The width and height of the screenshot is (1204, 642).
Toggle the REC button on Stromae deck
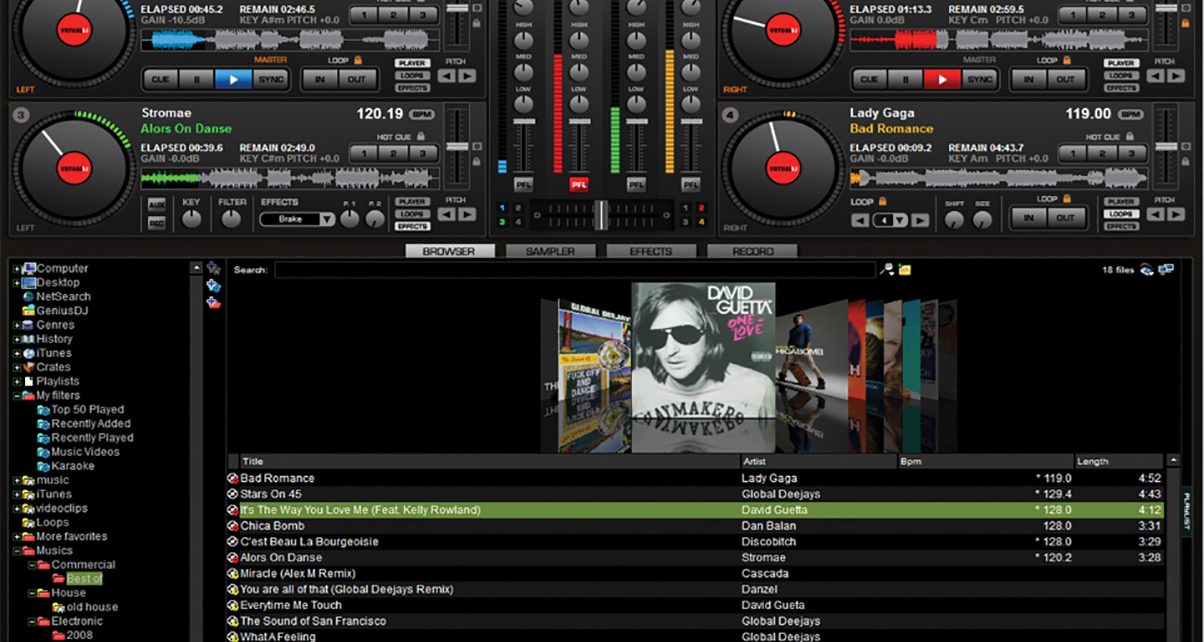(157, 222)
